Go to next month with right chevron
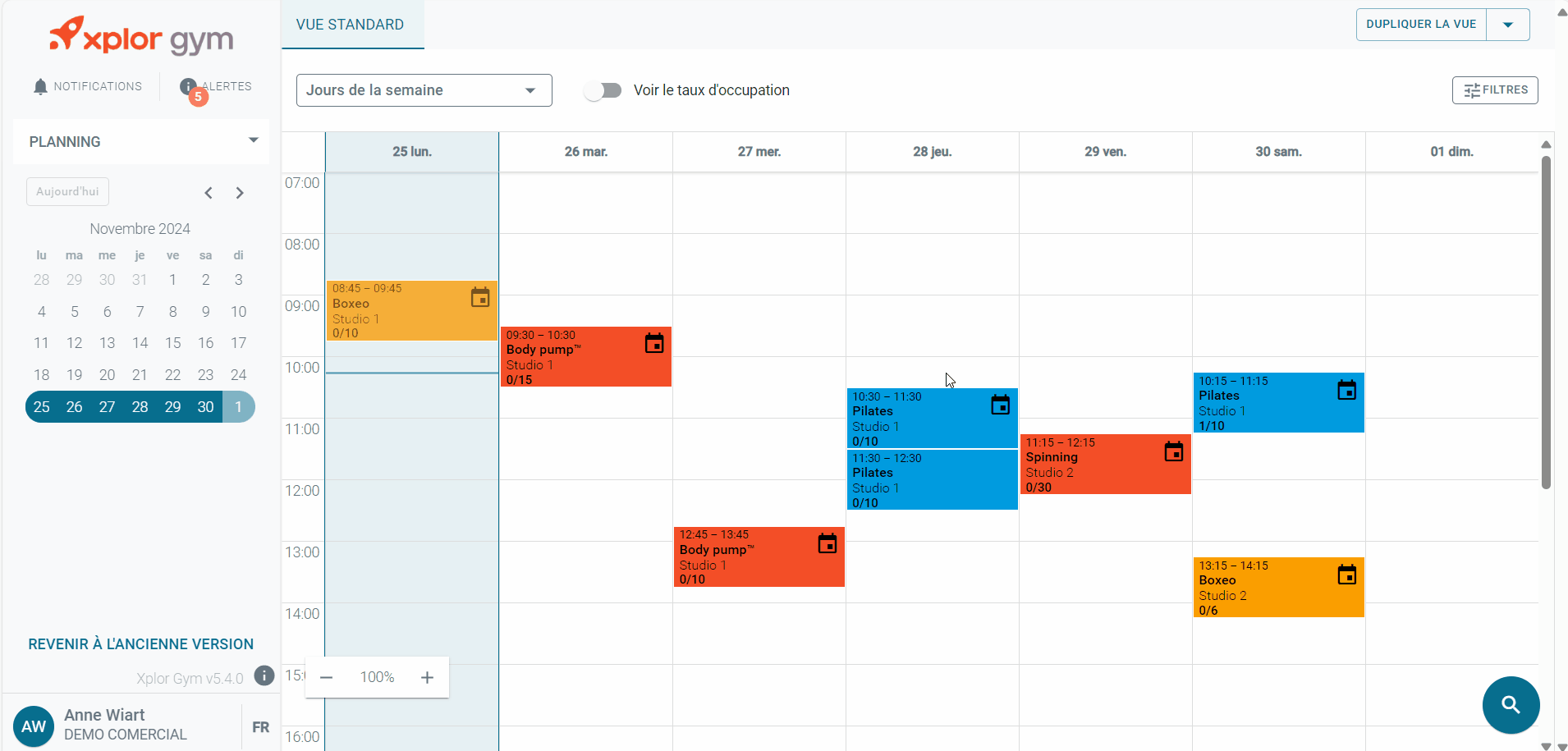1568x751 pixels. pos(240,193)
